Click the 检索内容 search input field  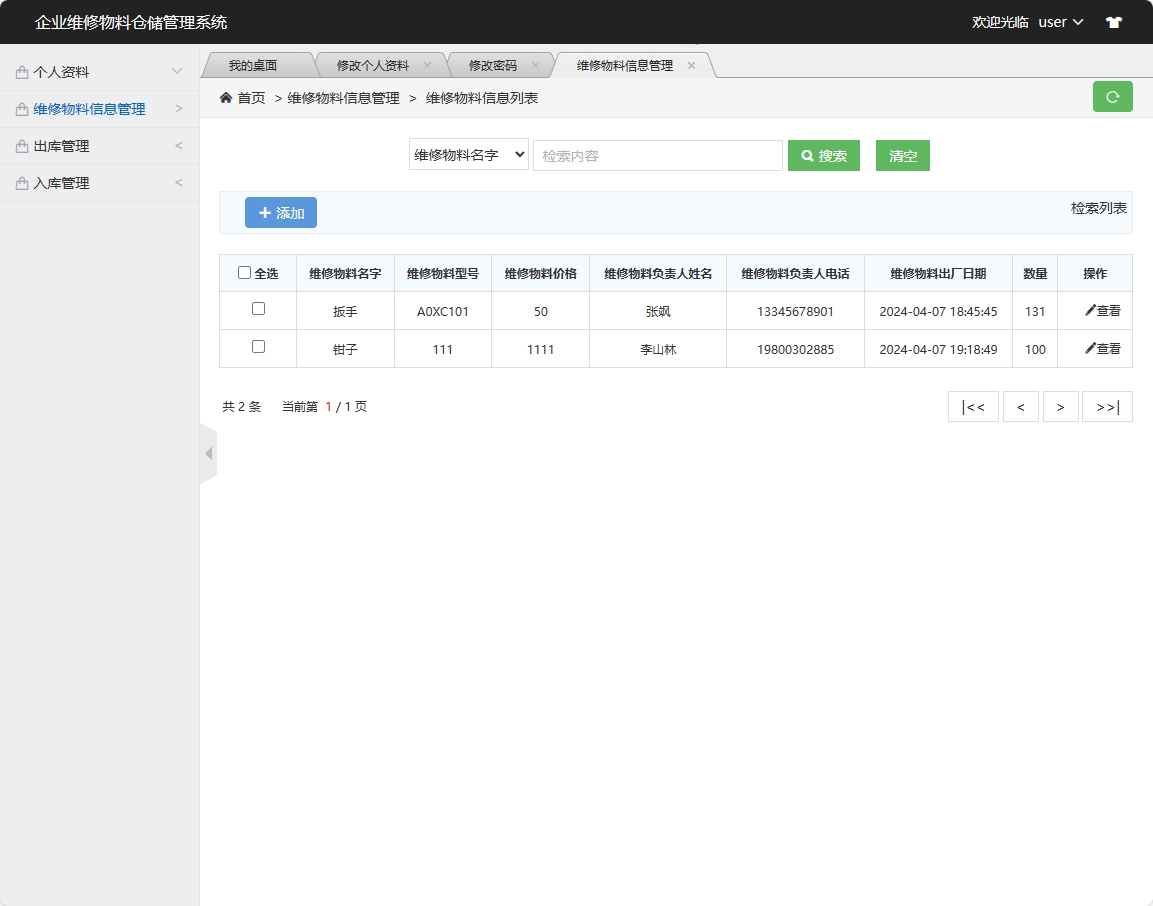pyautogui.click(x=657, y=155)
